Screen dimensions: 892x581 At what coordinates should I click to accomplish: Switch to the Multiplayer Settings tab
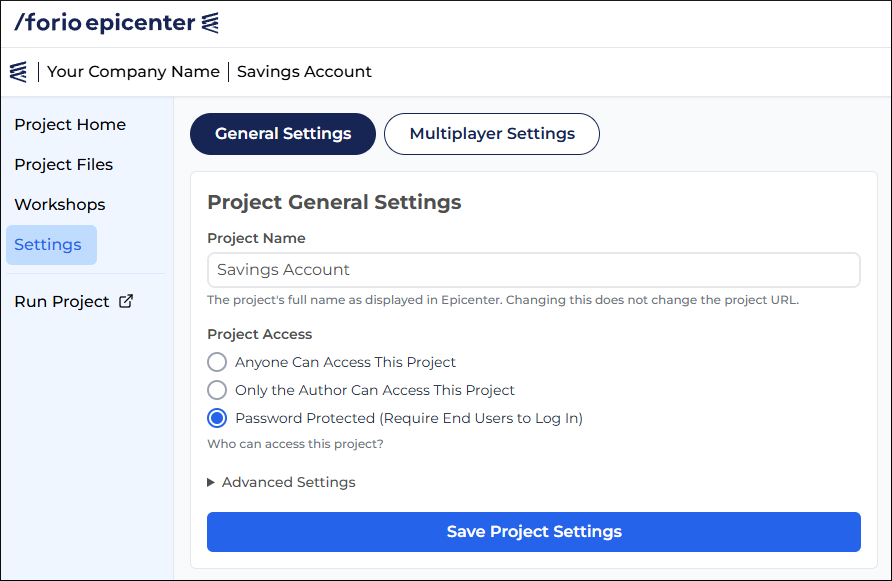[x=492, y=134]
